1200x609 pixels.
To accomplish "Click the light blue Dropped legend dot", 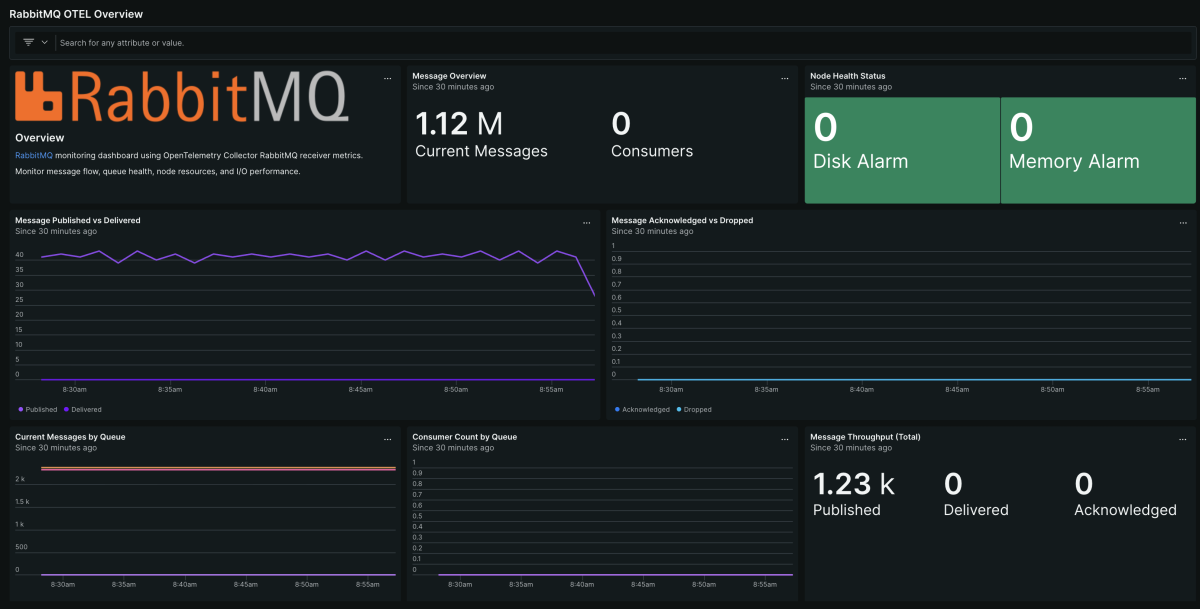I will coord(680,409).
